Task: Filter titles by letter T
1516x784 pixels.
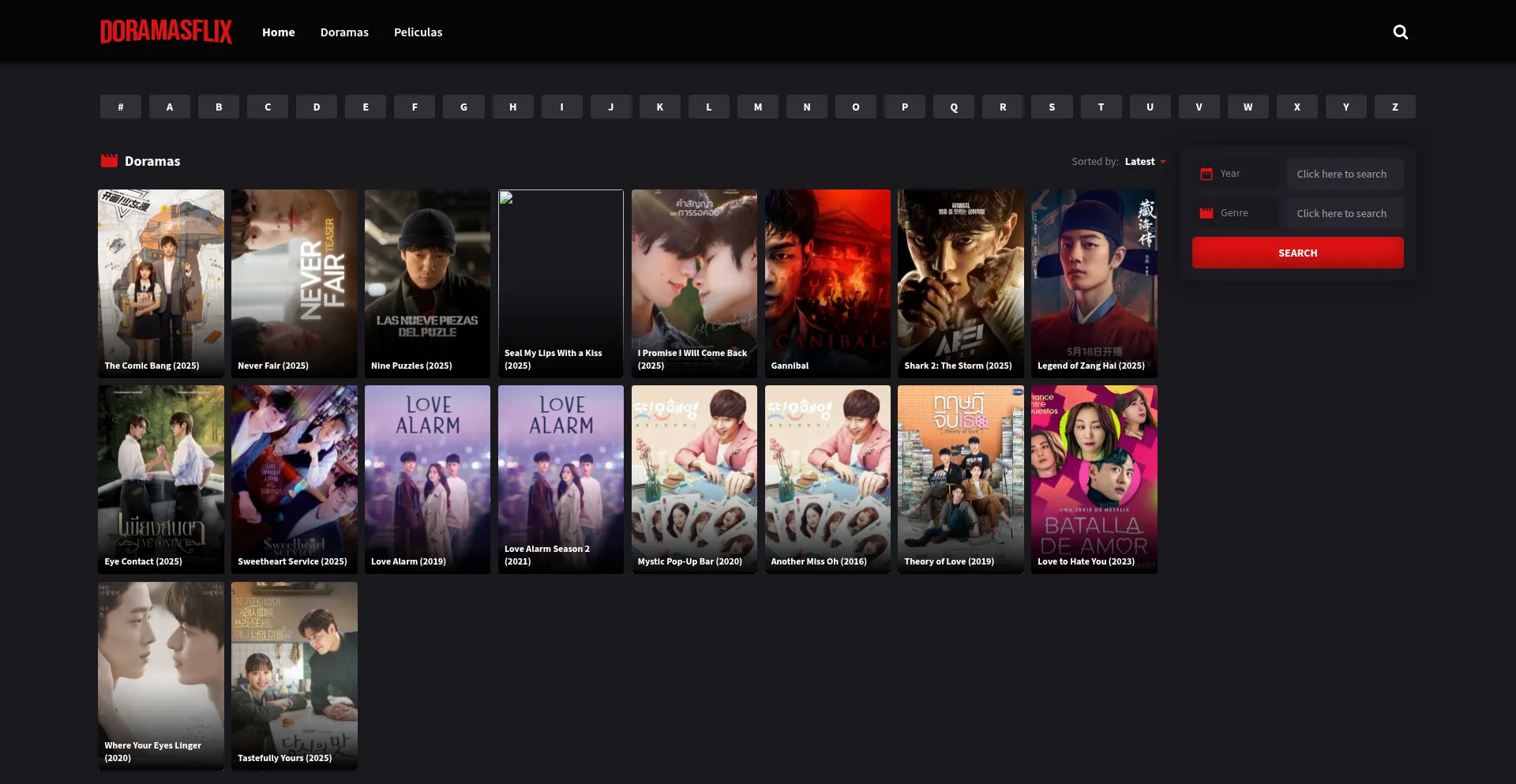Action: pos(1101,107)
